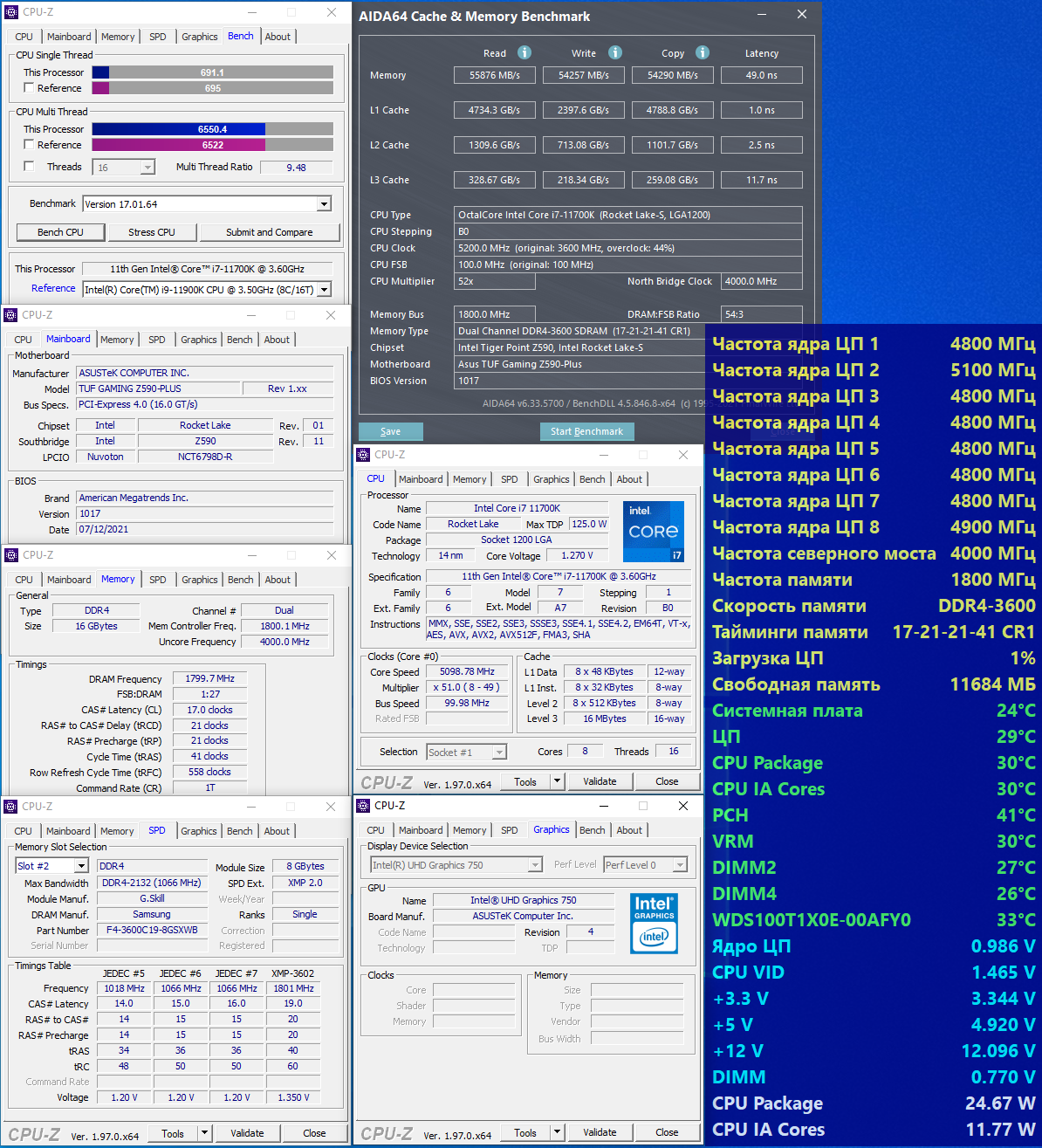Click the single thread Reference bar showing 695
Image resolution: width=1042 pixels, height=1148 pixels.
[x=212, y=88]
